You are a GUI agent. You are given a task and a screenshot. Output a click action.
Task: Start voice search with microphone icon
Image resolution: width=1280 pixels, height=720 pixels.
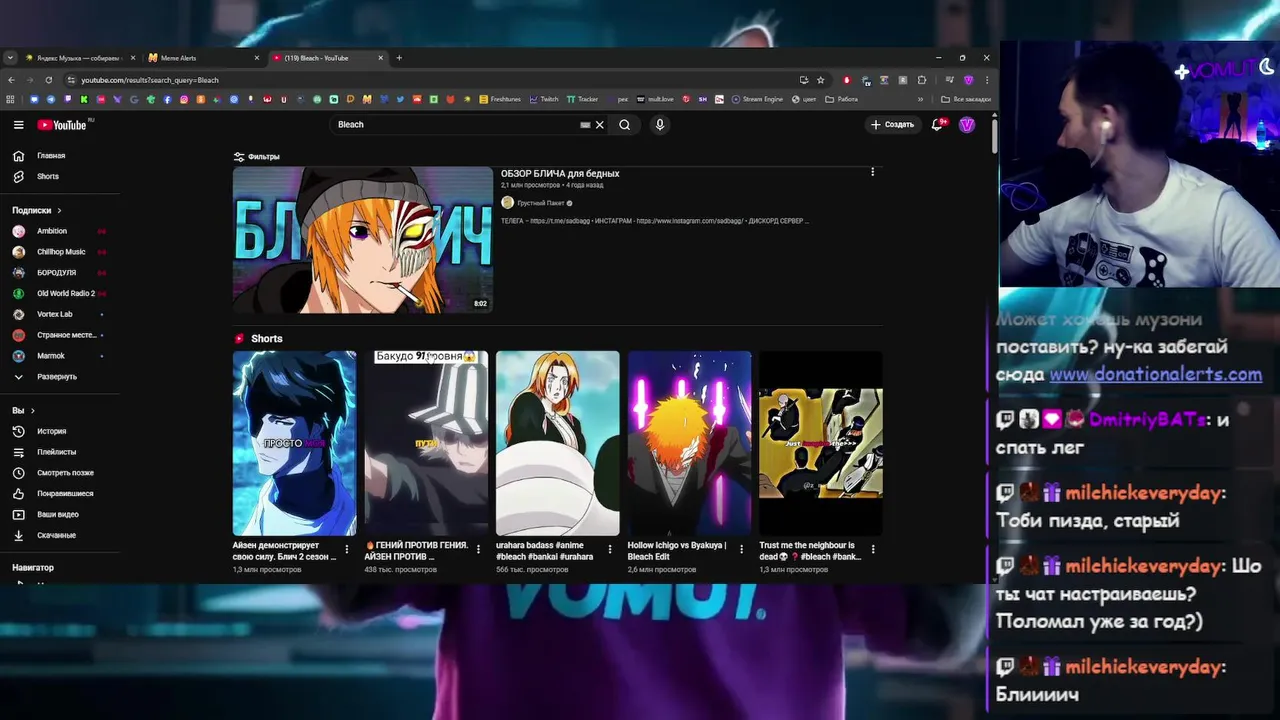click(x=659, y=125)
